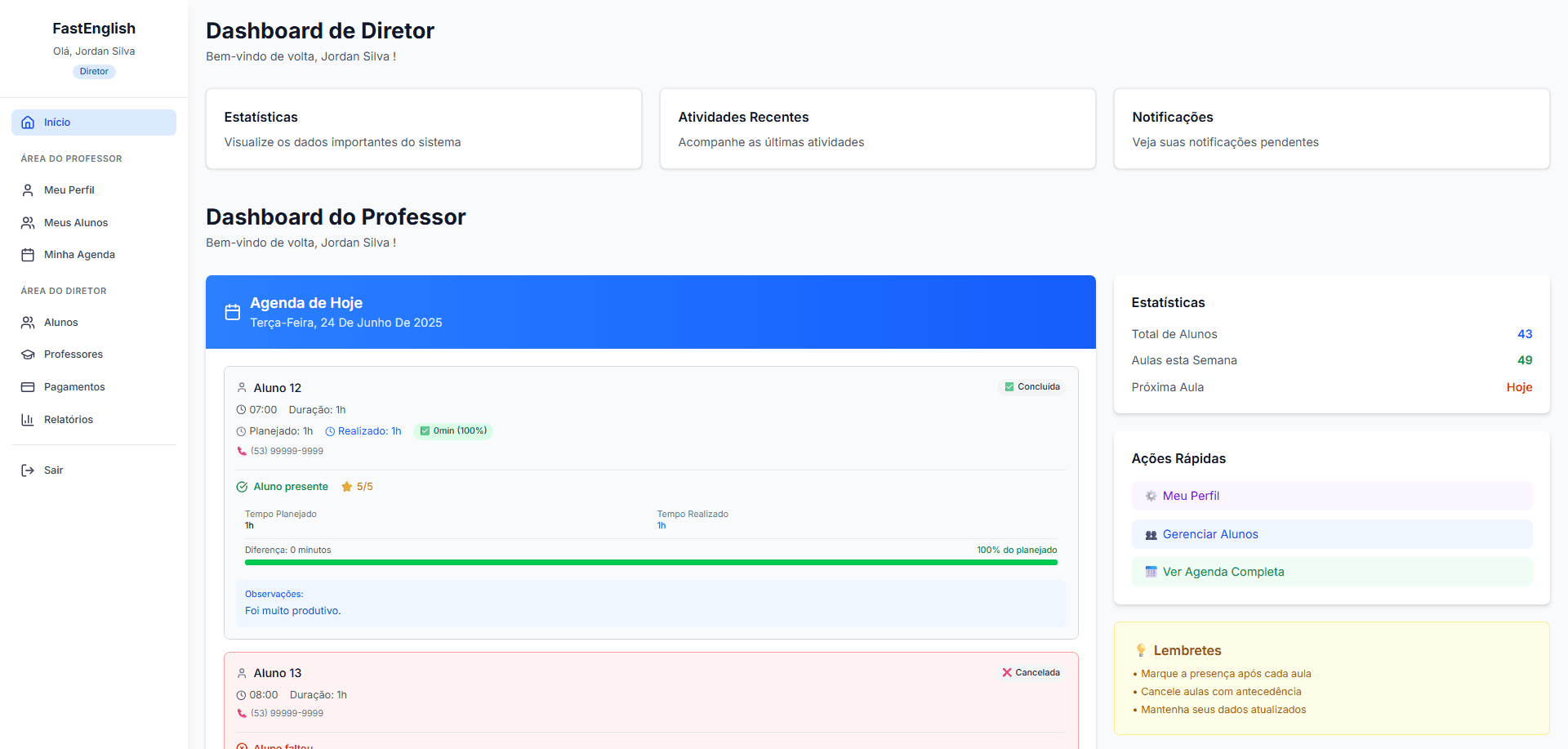Click the people icon for Meus Alunos
This screenshot has height=749, width=1568.
[x=28, y=223]
